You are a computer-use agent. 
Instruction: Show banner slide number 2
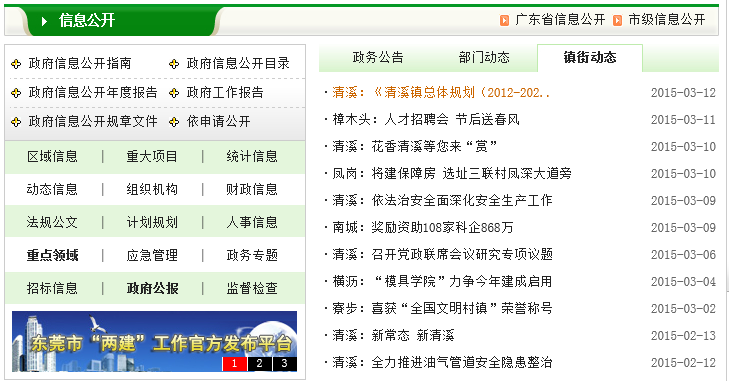[259, 363]
